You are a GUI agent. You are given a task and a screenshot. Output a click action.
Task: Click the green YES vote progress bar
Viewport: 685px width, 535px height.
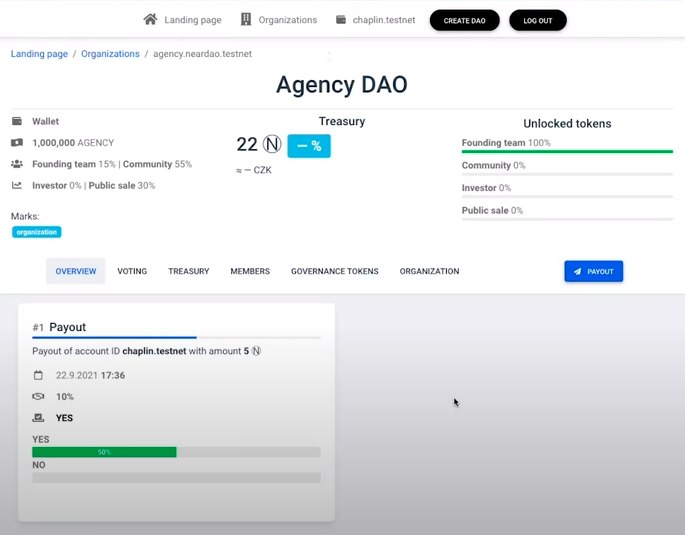pyautogui.click(x=104, y=452)
